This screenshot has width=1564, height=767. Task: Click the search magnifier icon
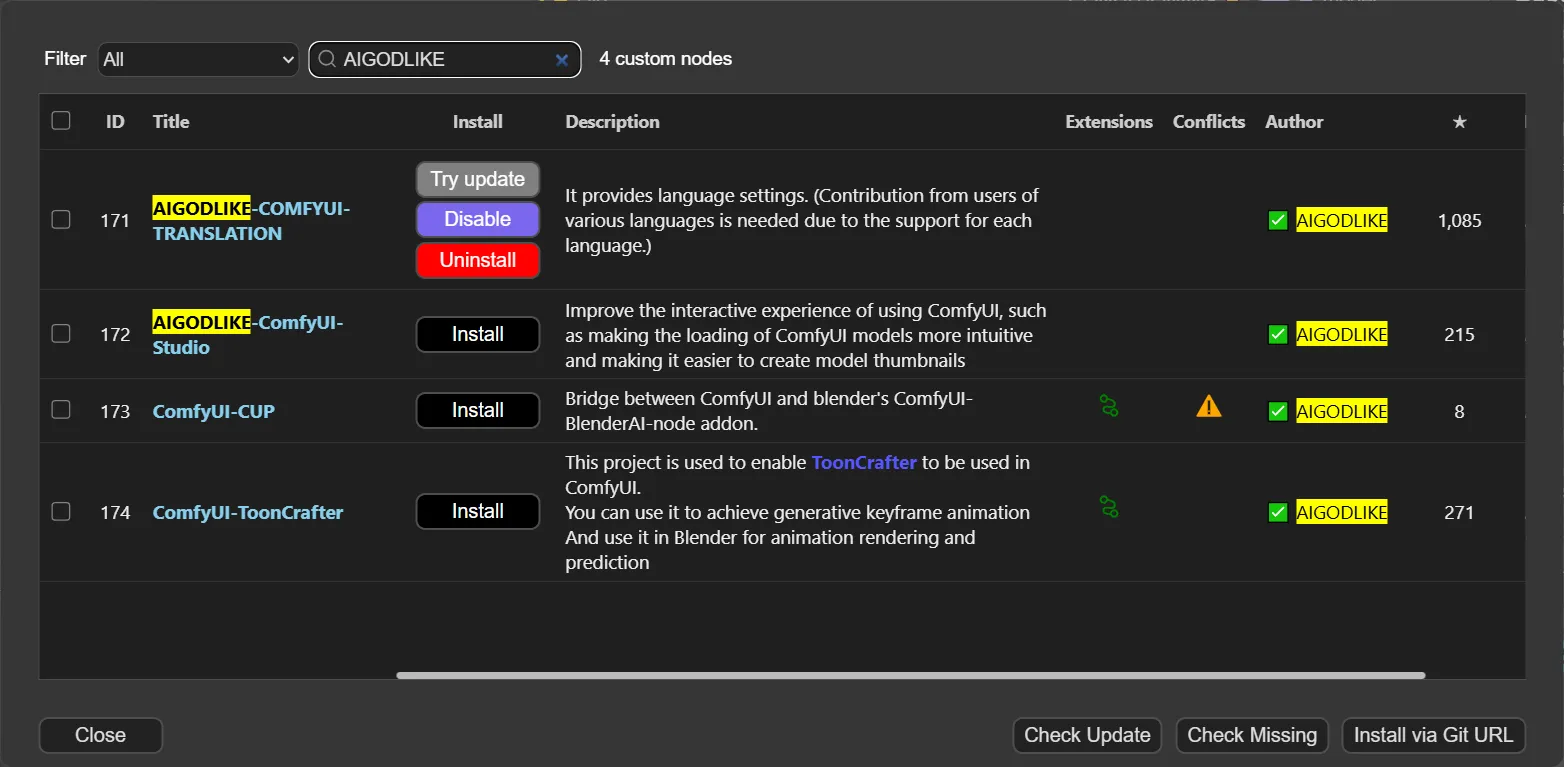(326, 60)
